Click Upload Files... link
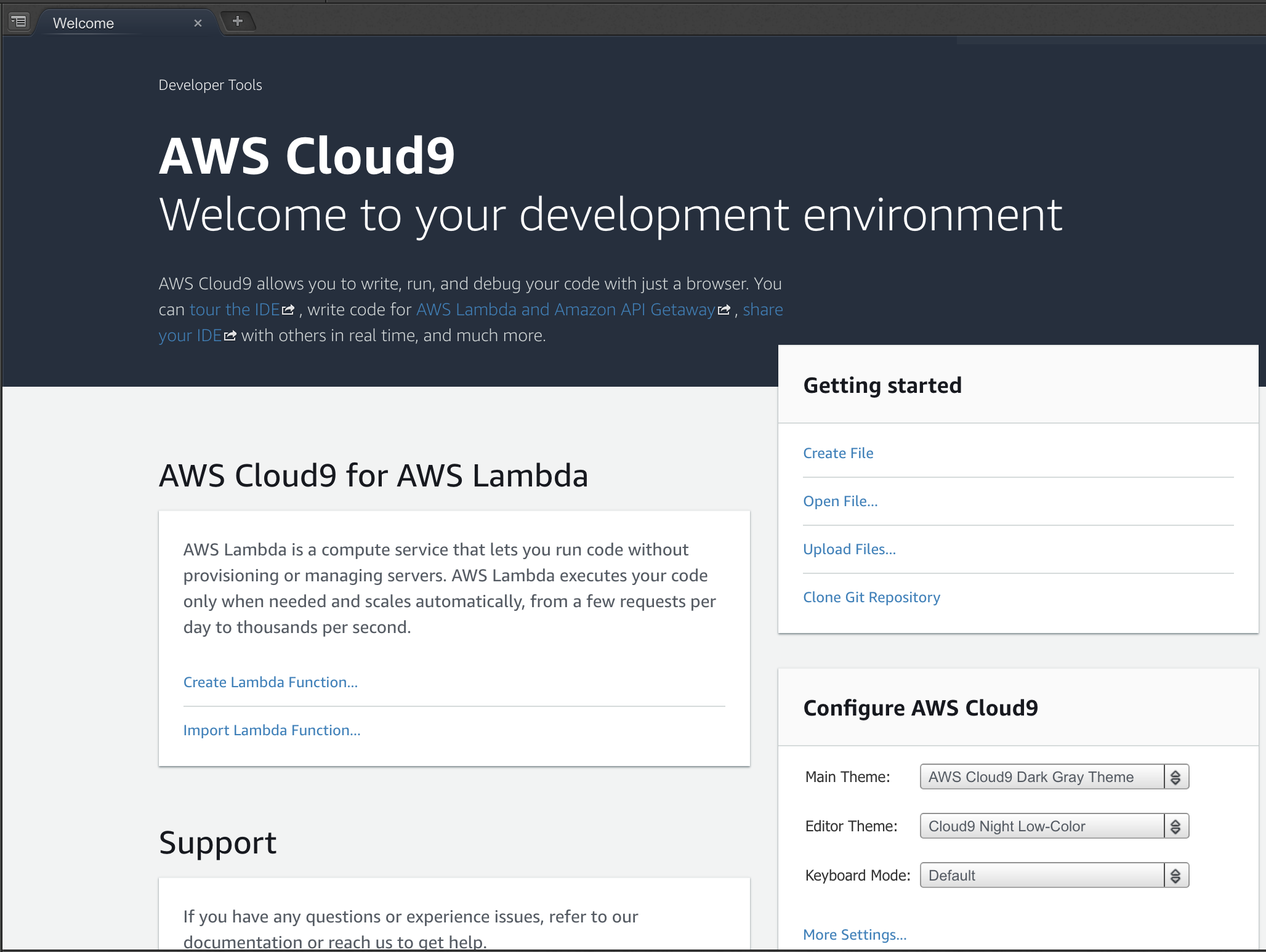The width and height of the screenshot is (1266, 952). tap(849, 549)
